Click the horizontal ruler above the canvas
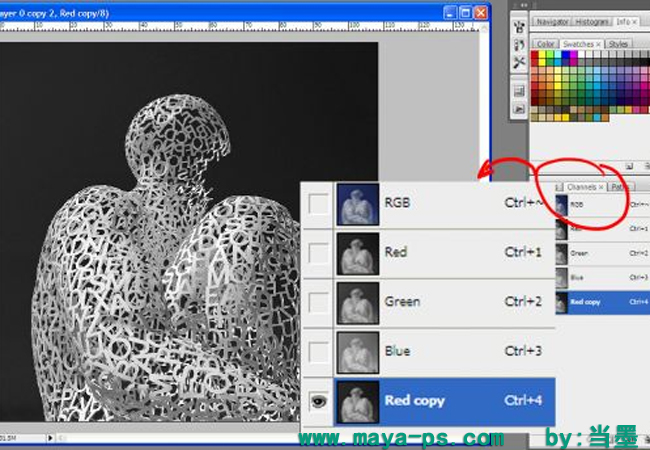 (238, 27)
